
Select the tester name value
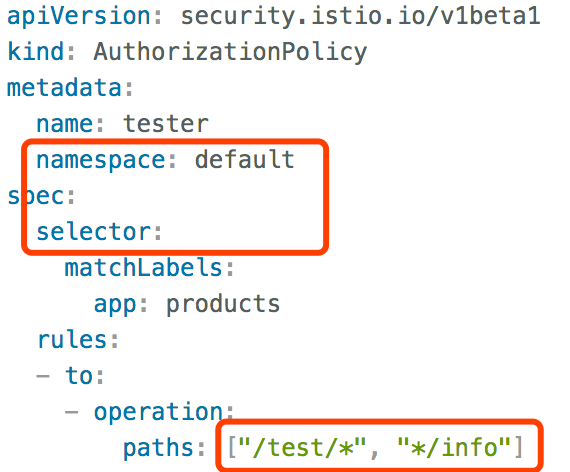[165, 124]
